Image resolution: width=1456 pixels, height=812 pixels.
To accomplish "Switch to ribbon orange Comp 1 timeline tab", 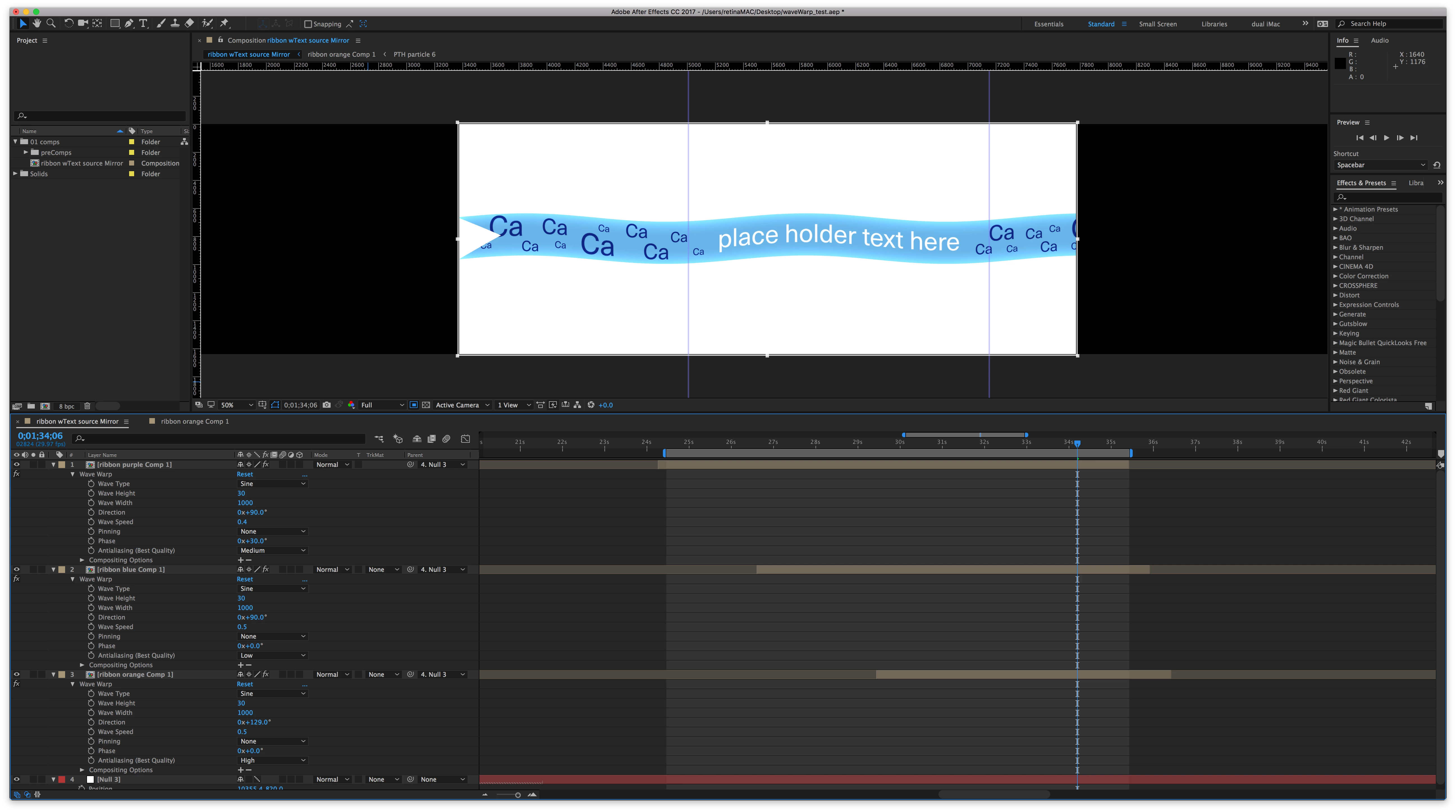I will (194, 421).
